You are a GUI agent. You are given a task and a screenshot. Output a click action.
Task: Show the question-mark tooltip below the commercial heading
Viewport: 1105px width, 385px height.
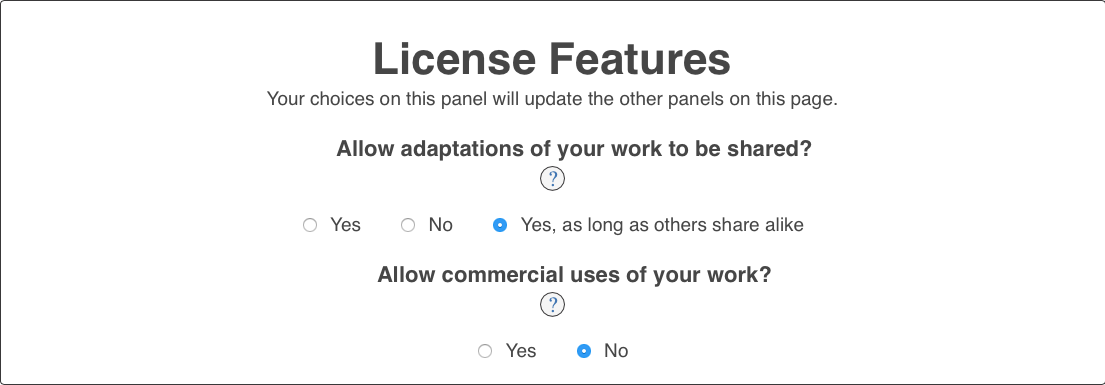click(552, 305)
